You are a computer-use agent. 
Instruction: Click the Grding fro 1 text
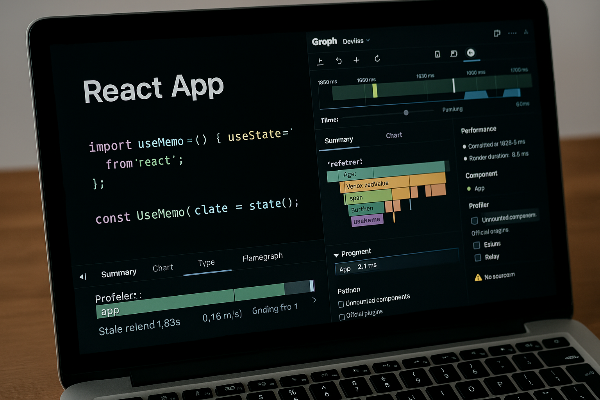[275, 309]
